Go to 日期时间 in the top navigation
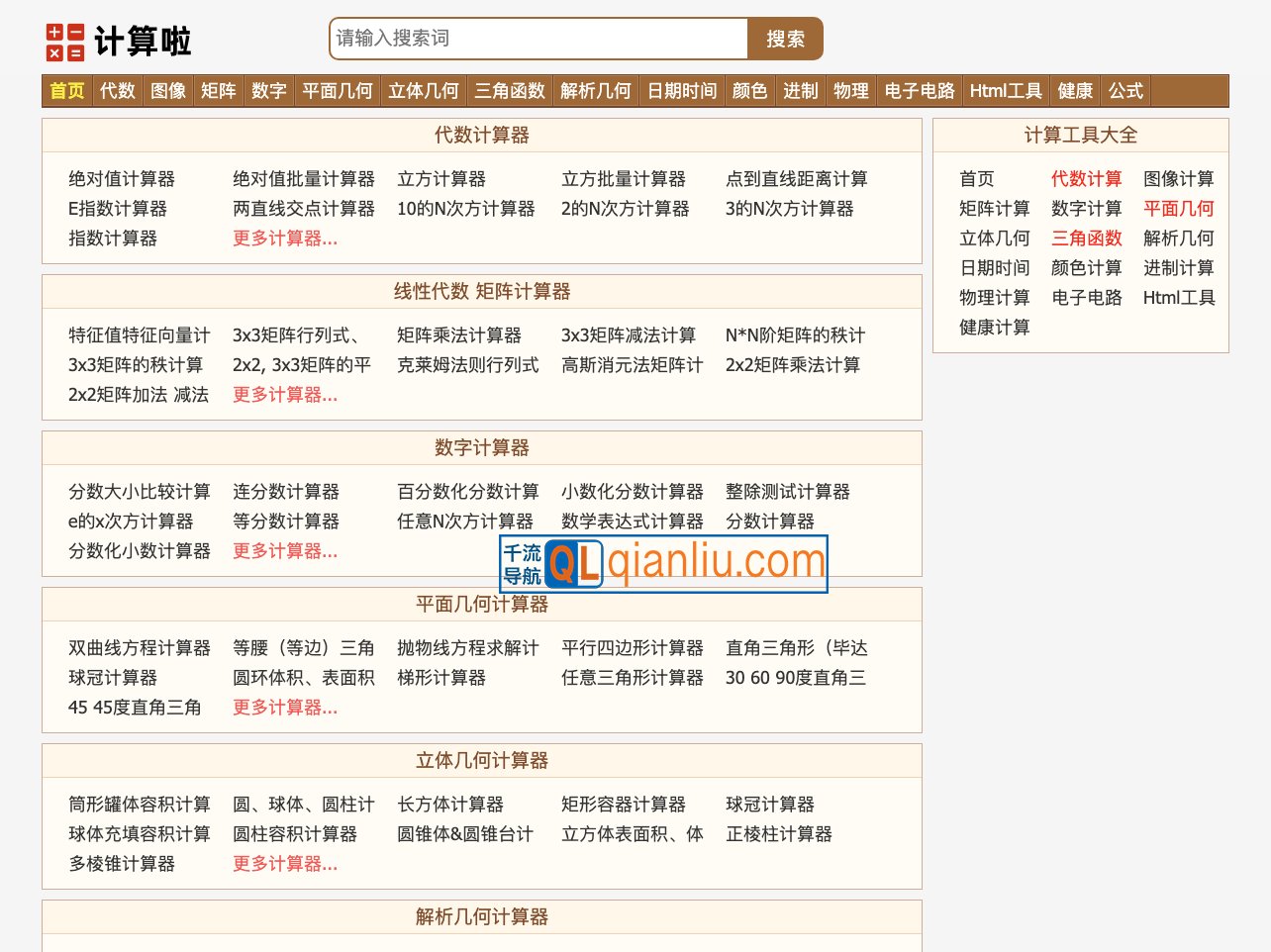This screenshot has width=1271, height=952. [x=681, y=90]
